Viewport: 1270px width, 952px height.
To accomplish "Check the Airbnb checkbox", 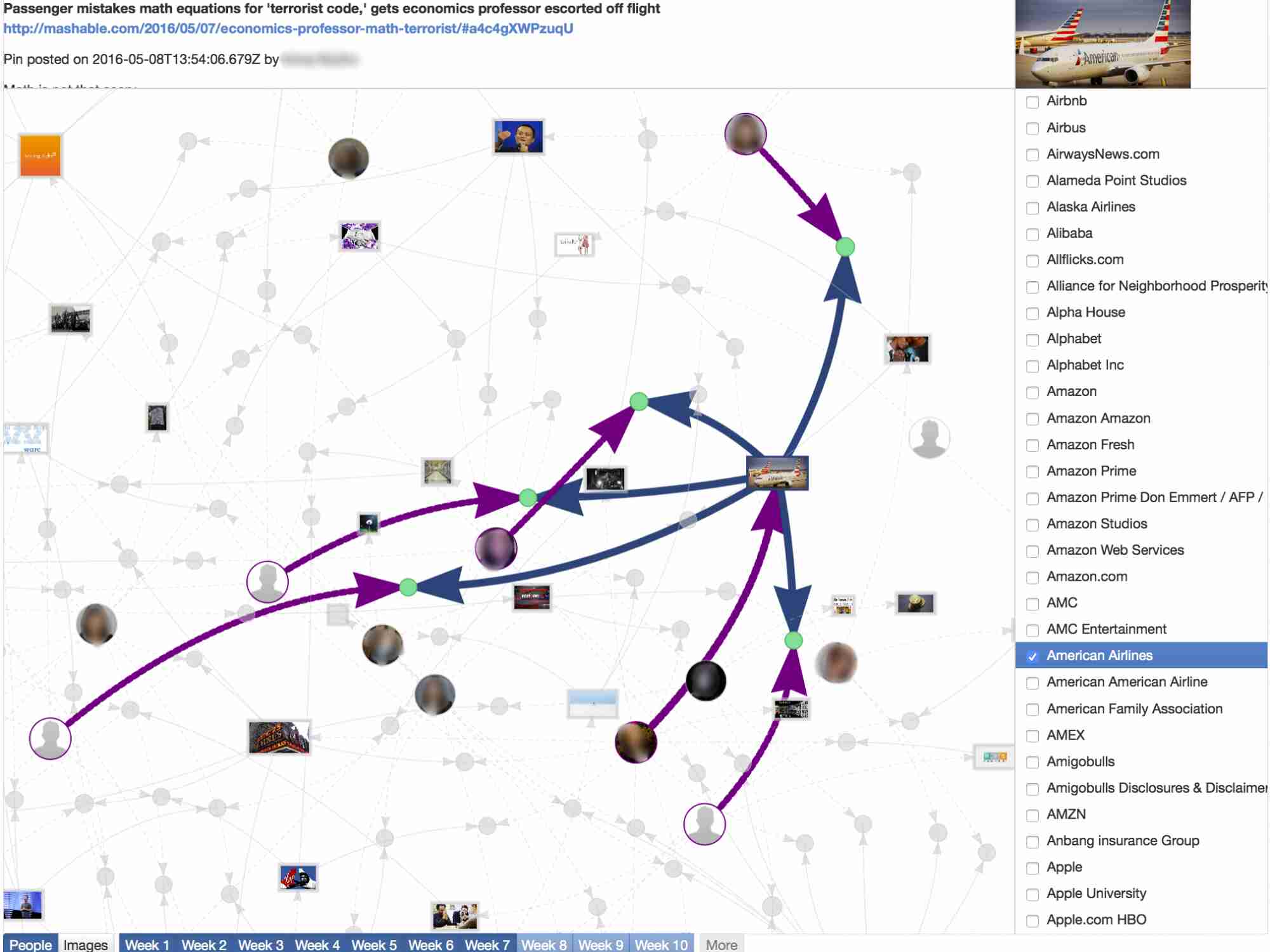I will (x=1033, y=102).
